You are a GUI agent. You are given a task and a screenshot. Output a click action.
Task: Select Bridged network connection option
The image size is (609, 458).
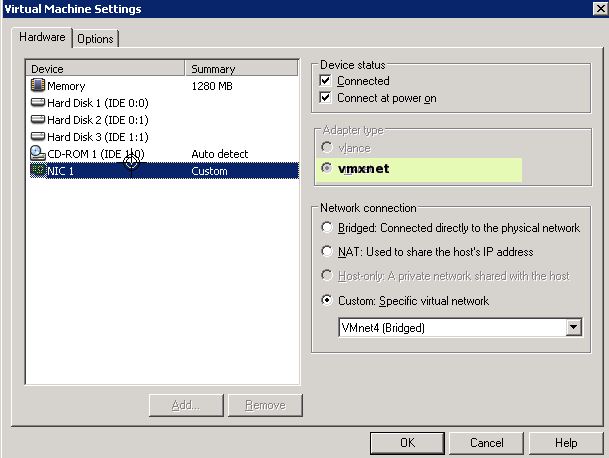328,228
